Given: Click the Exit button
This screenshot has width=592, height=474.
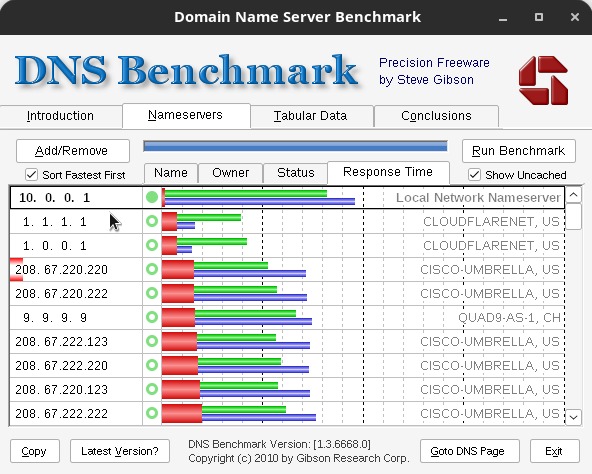Looking at the screenshot, I should [555, 451].
